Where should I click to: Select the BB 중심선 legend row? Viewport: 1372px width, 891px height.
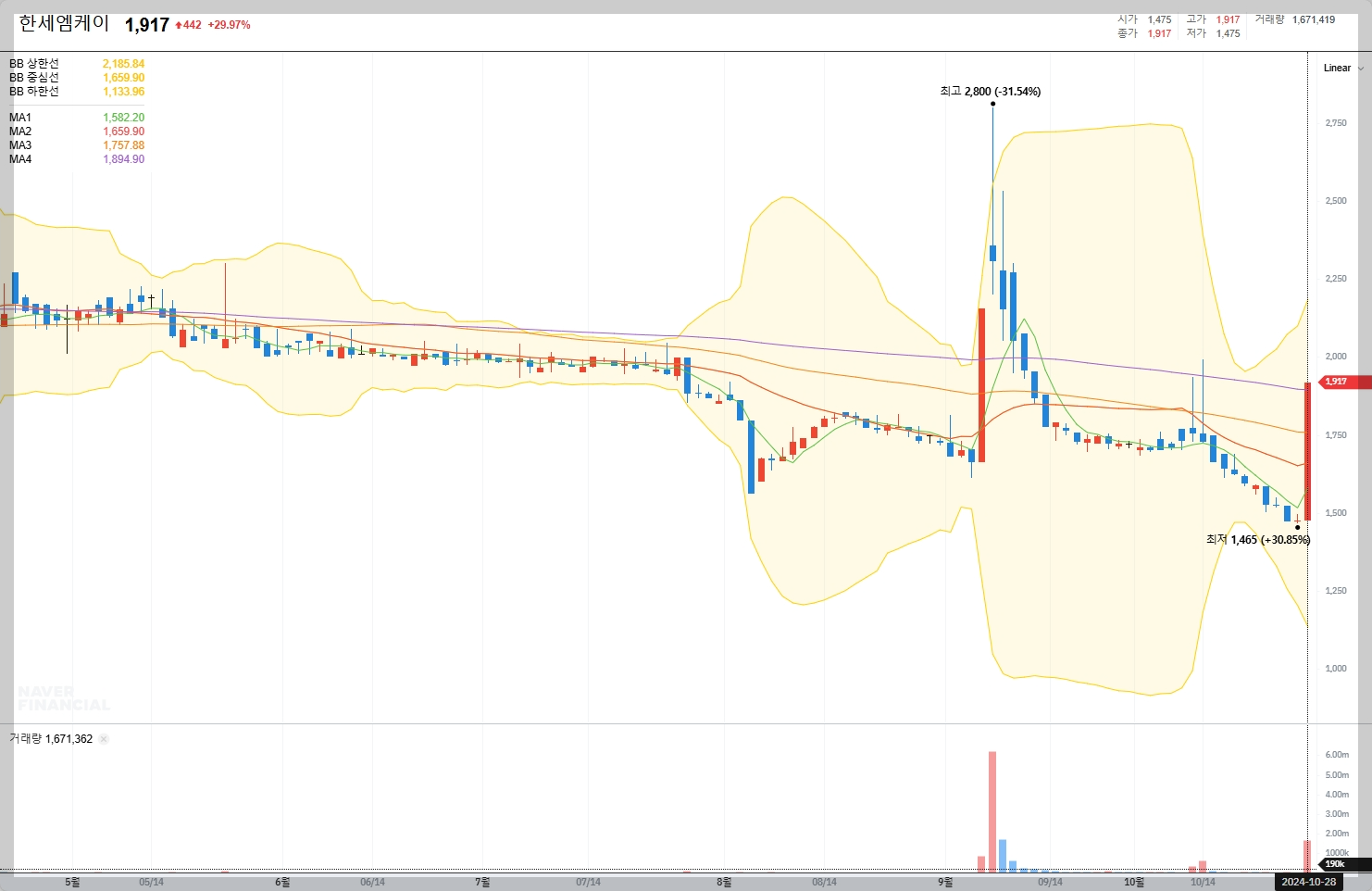click(77, 78)
